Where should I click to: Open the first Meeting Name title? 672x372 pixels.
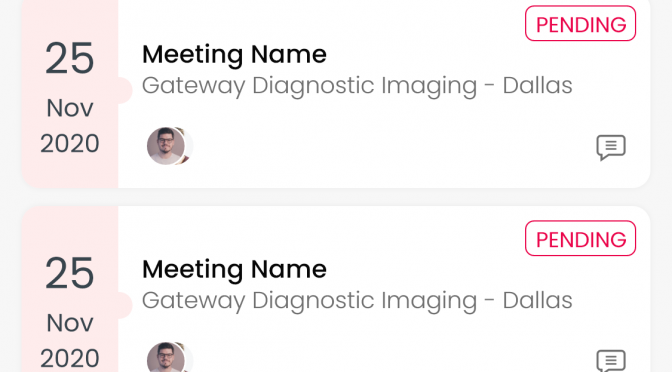(234, 55)
